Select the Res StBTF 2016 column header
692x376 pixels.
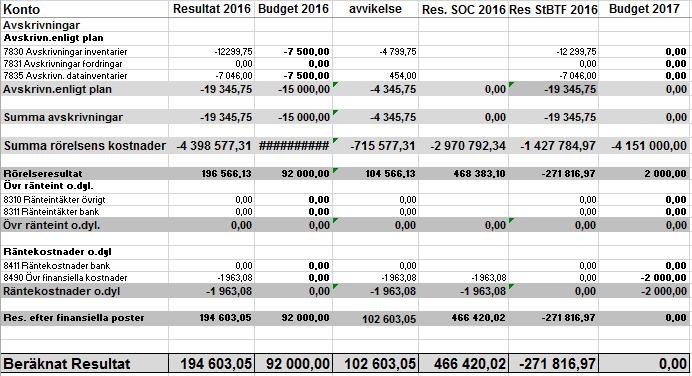pyautogui.click(x=553, y=9)
